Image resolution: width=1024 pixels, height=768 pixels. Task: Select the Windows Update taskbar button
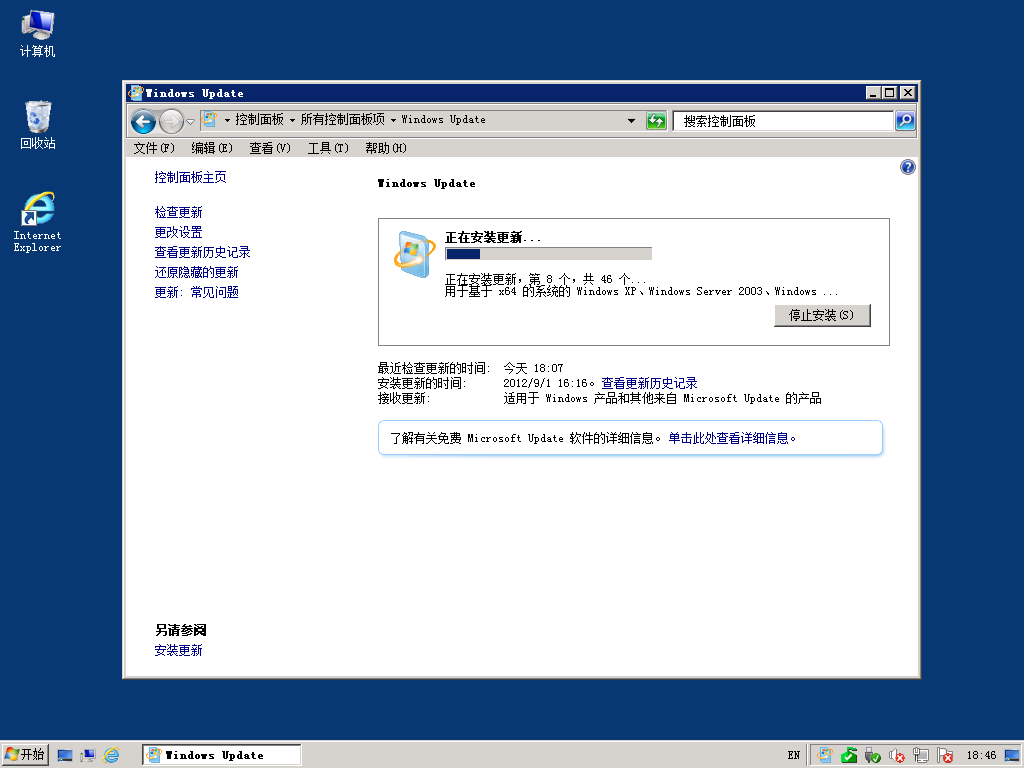pos(221,755)
